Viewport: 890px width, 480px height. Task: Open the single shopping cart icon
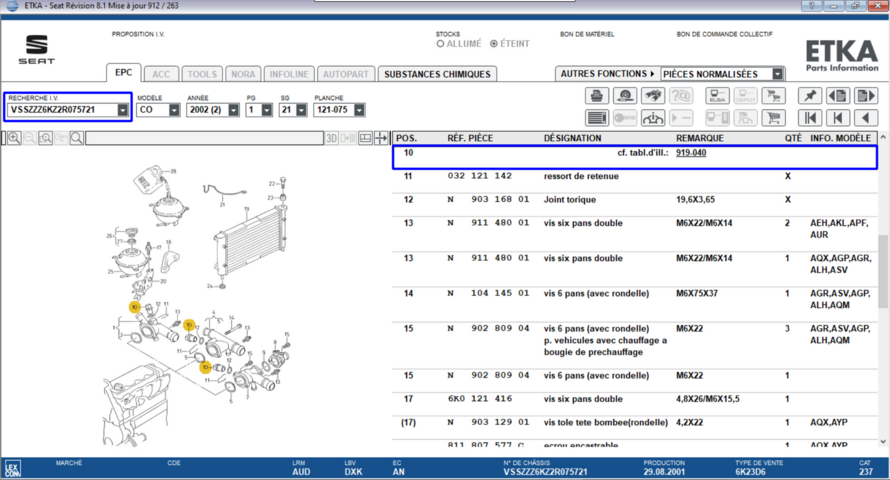[773, 117]
